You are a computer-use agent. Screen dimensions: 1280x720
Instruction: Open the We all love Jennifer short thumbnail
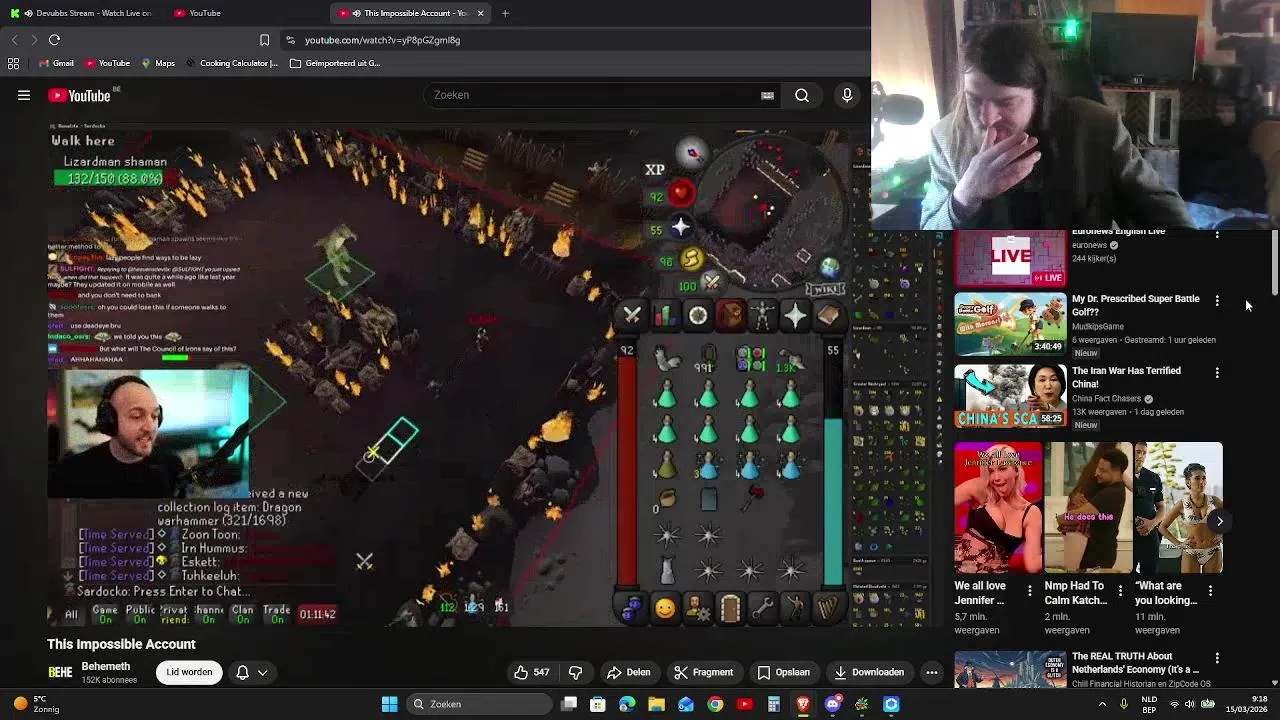pyautogui.click(x=998, y=508)
